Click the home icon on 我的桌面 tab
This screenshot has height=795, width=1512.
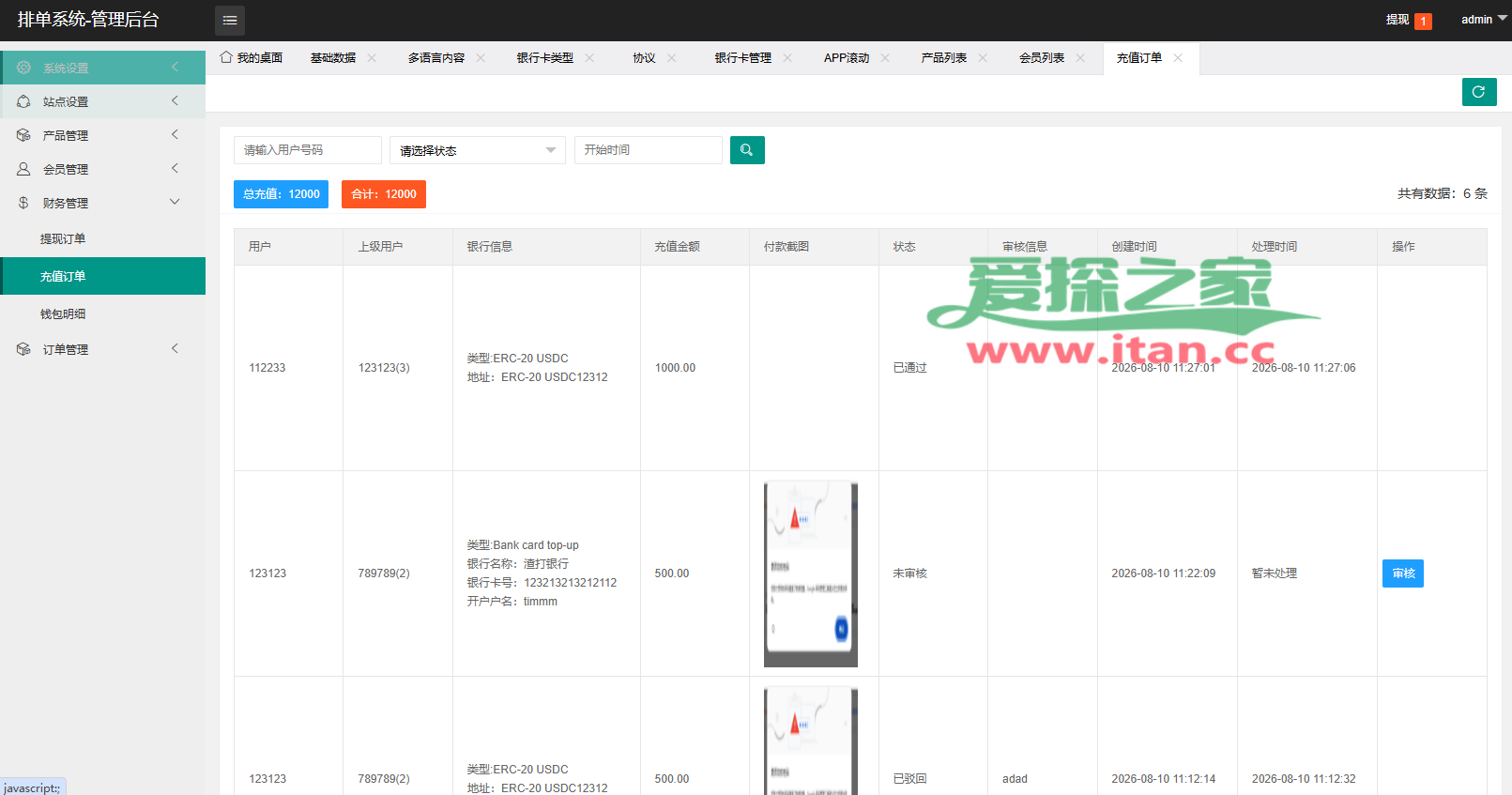226,57
